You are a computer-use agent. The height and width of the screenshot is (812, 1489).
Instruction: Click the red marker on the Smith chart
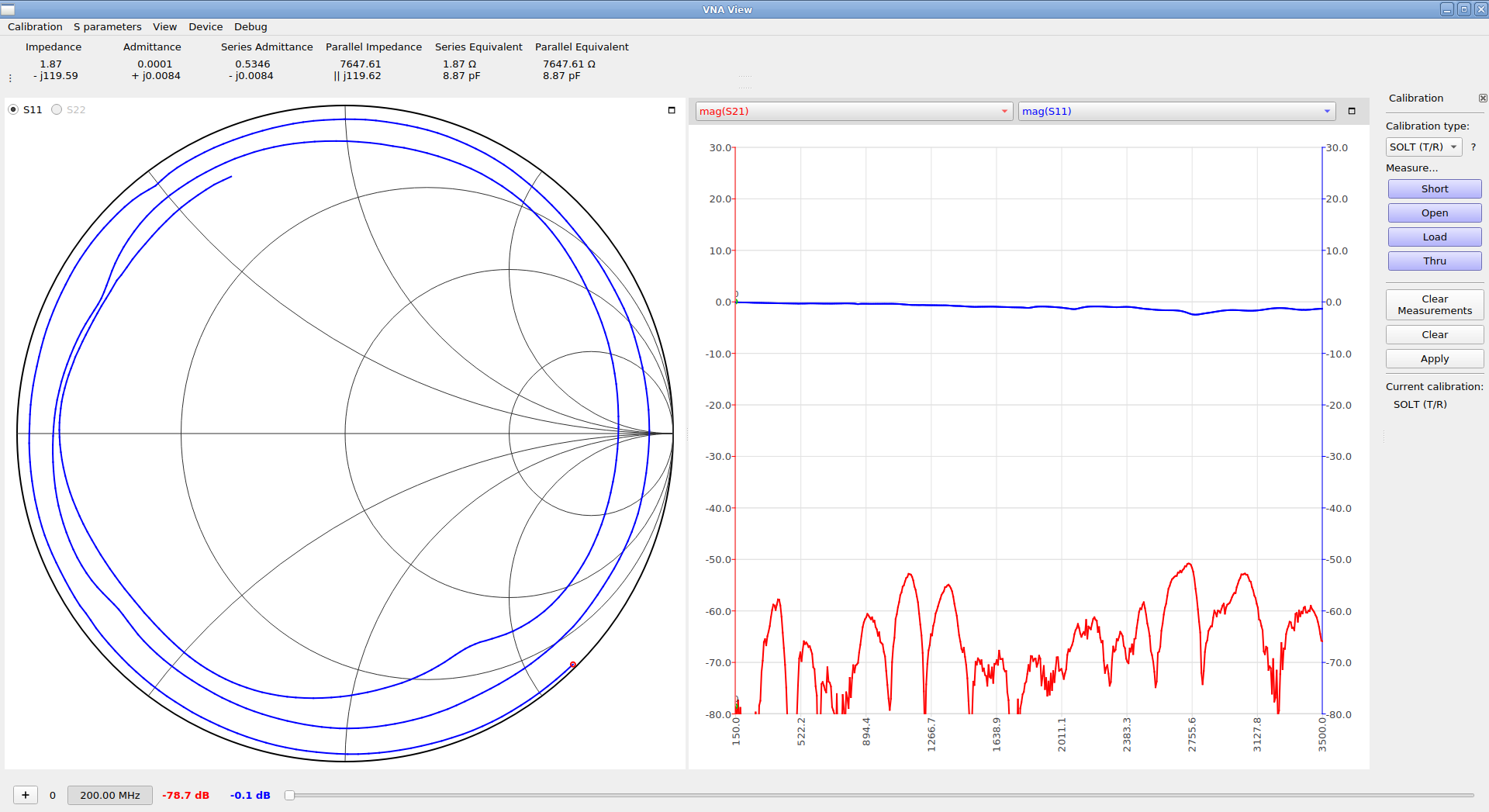coord(573,665)
